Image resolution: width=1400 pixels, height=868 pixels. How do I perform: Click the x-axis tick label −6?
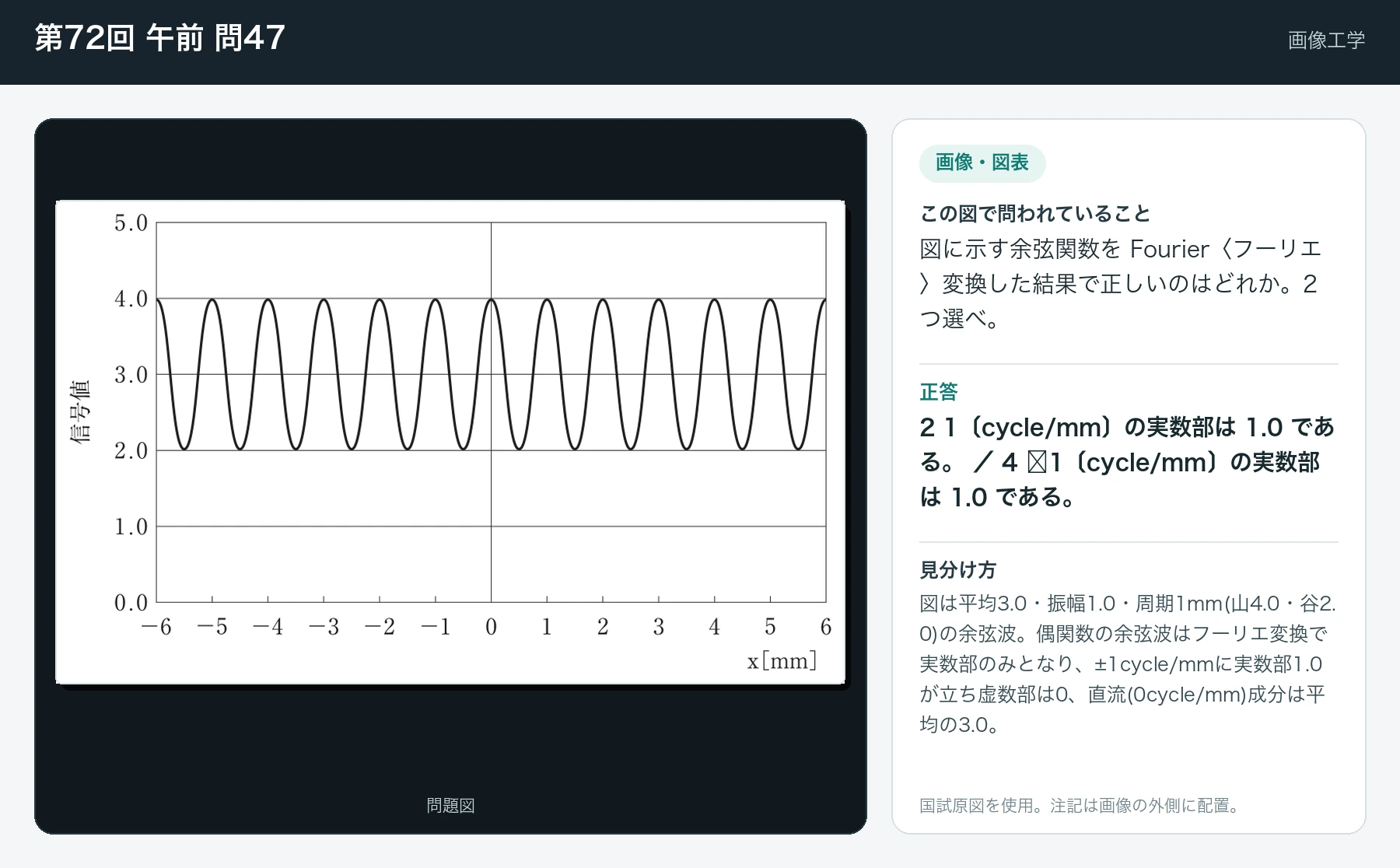(156, 627)
